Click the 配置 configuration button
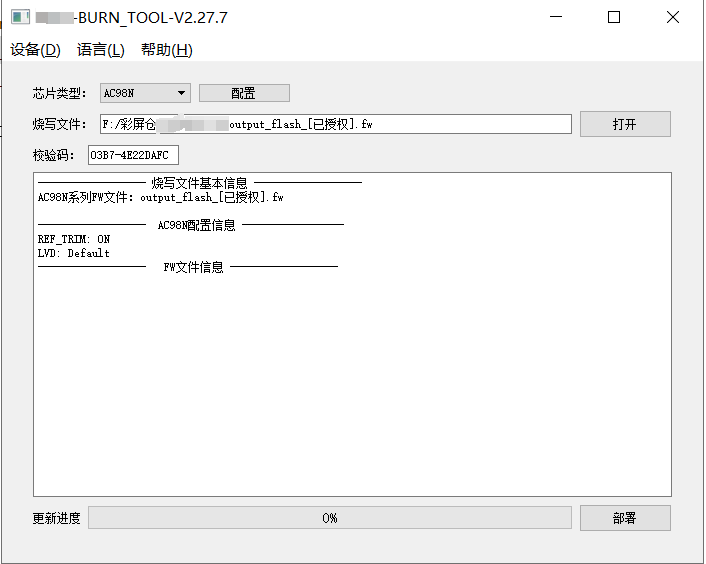This screenshot has height=564, width=706. point(244,93)
